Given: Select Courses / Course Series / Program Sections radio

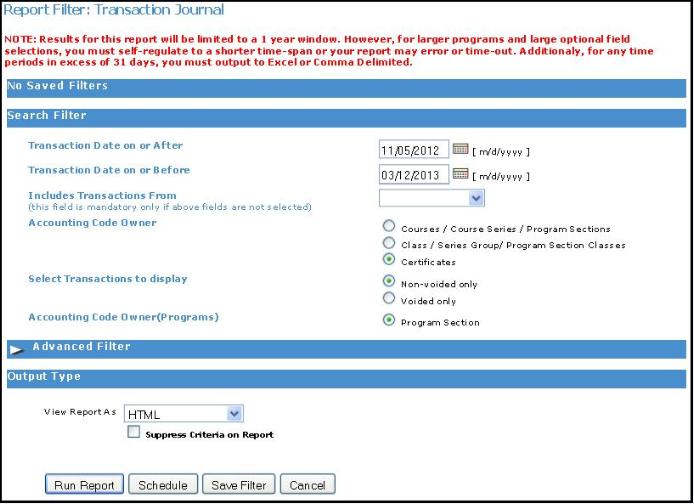Looking at the screenshot, I should (389, 226).
